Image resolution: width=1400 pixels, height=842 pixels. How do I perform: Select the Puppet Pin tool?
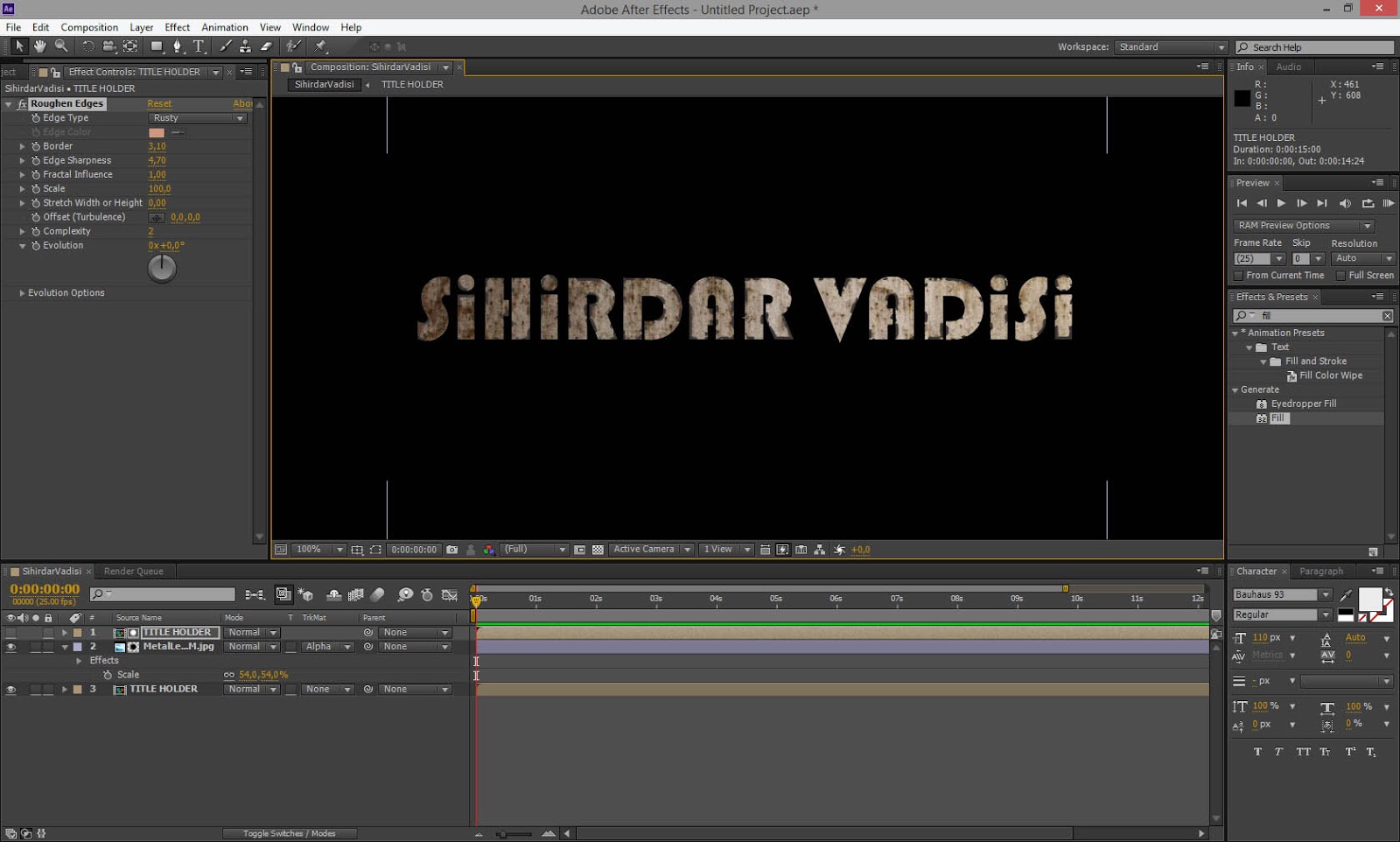(x=320, y=46)
